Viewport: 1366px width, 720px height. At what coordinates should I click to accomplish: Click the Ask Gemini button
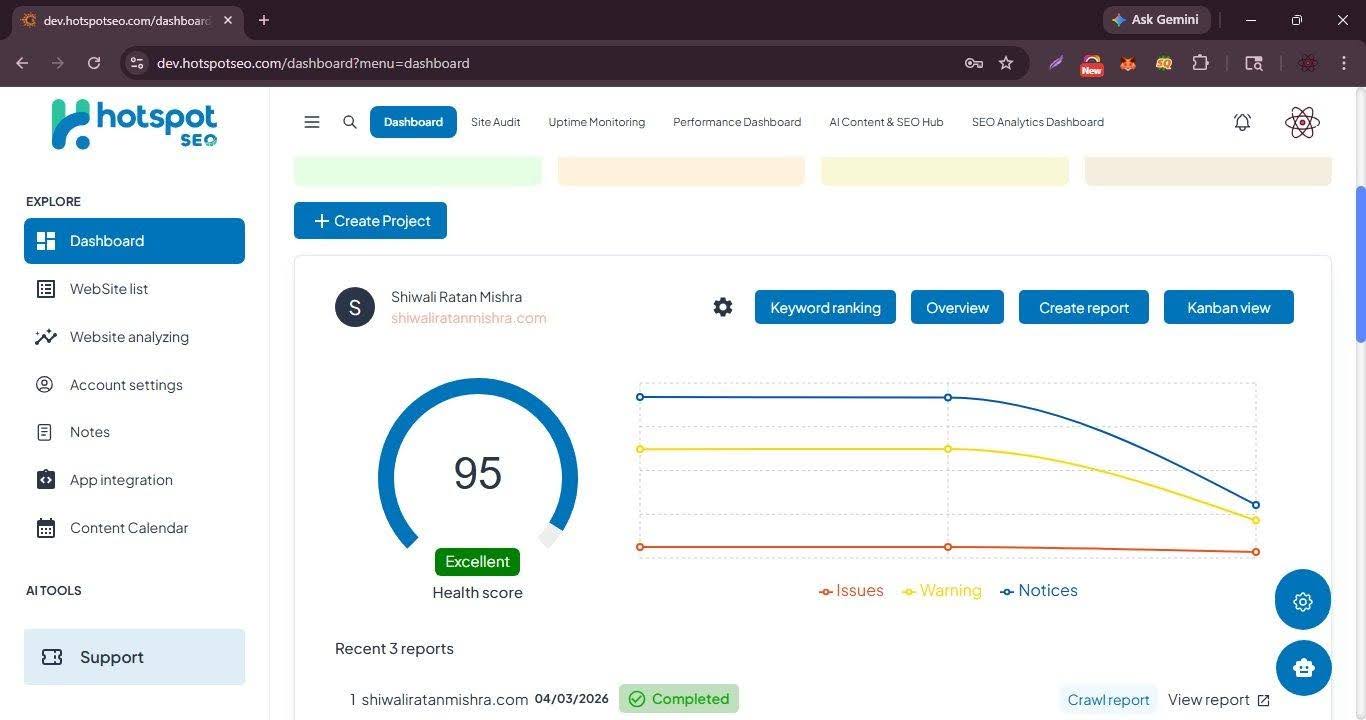1157,20
